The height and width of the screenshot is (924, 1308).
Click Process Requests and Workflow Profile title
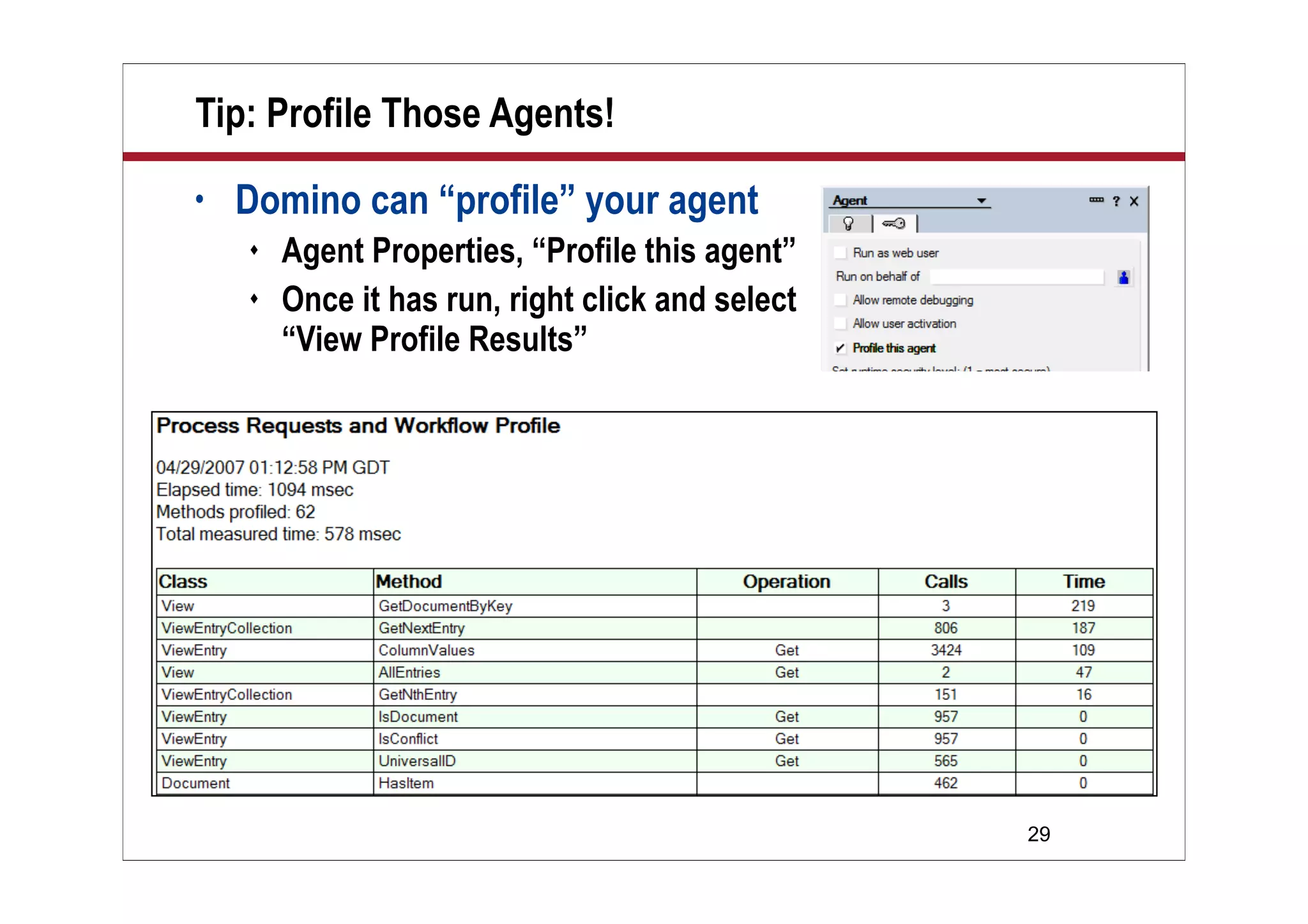pos(358,426)
